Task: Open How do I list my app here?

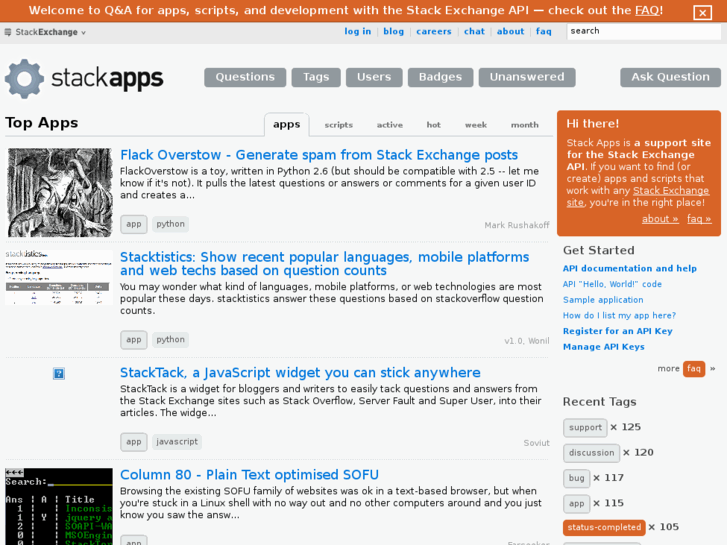Action: [x=619, y=315]
